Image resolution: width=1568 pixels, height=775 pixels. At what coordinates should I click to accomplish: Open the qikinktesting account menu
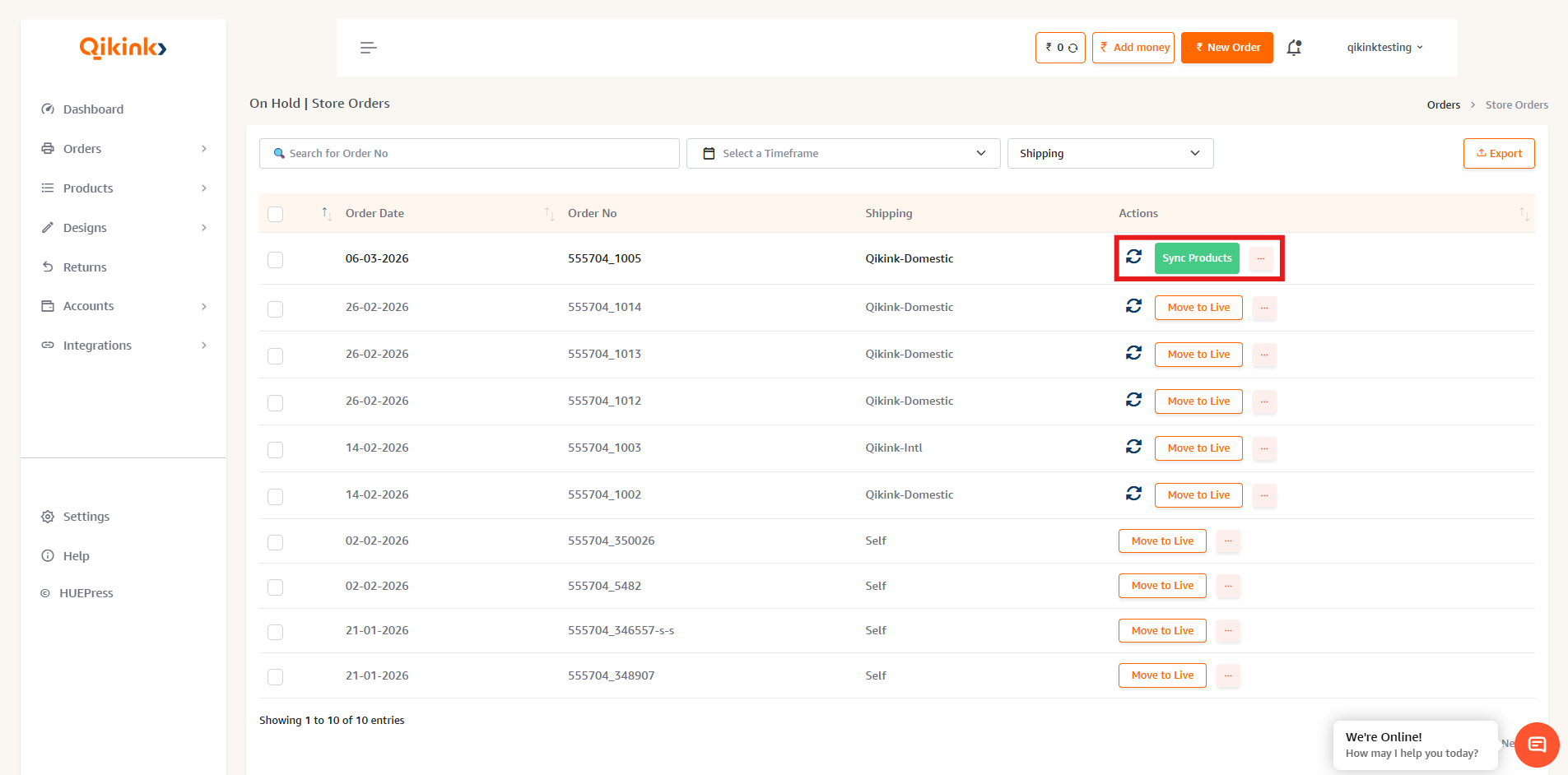pos(1384,47)
